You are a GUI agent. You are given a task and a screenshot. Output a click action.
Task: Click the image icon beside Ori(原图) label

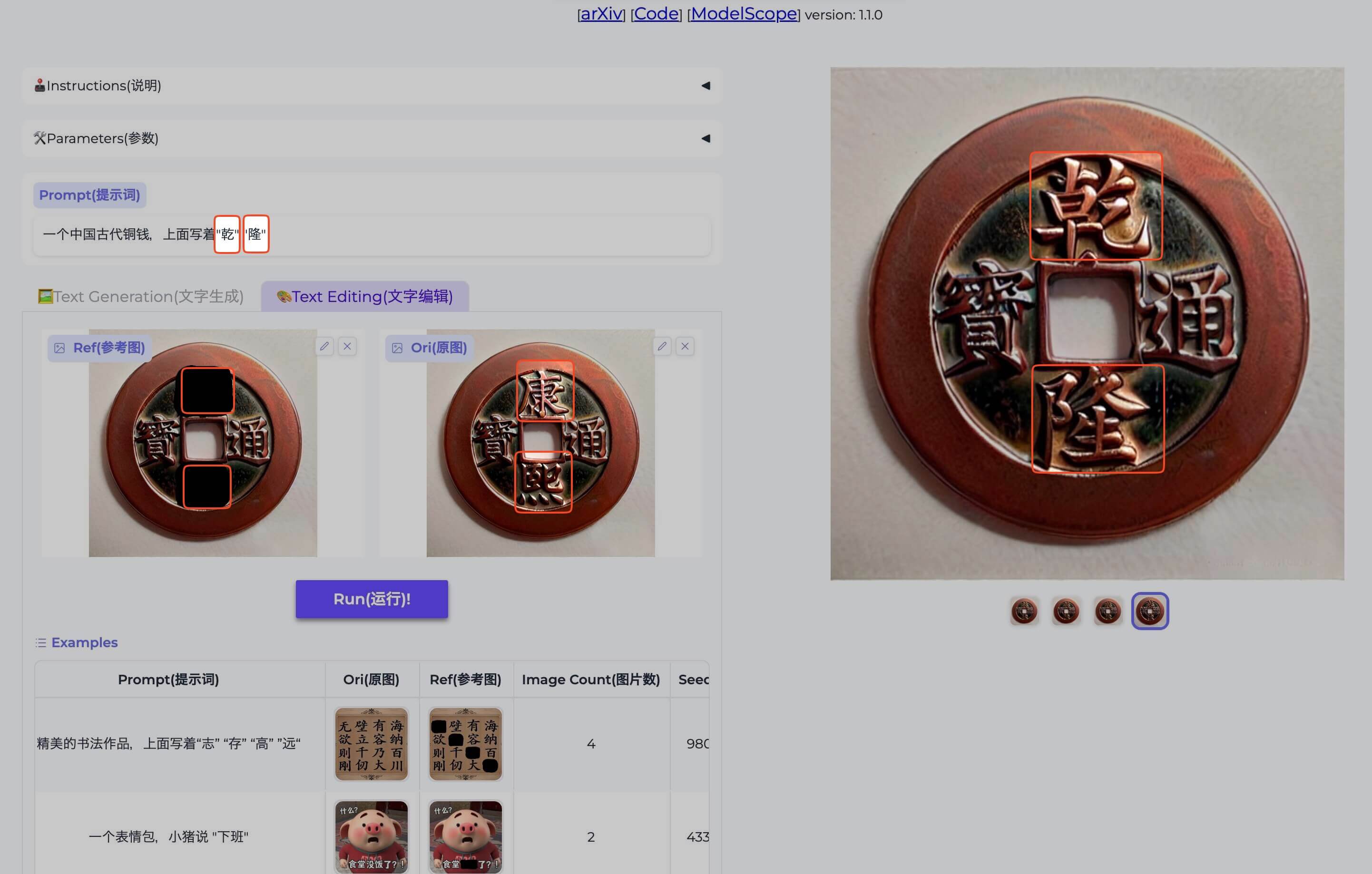(x=397, y=348)
